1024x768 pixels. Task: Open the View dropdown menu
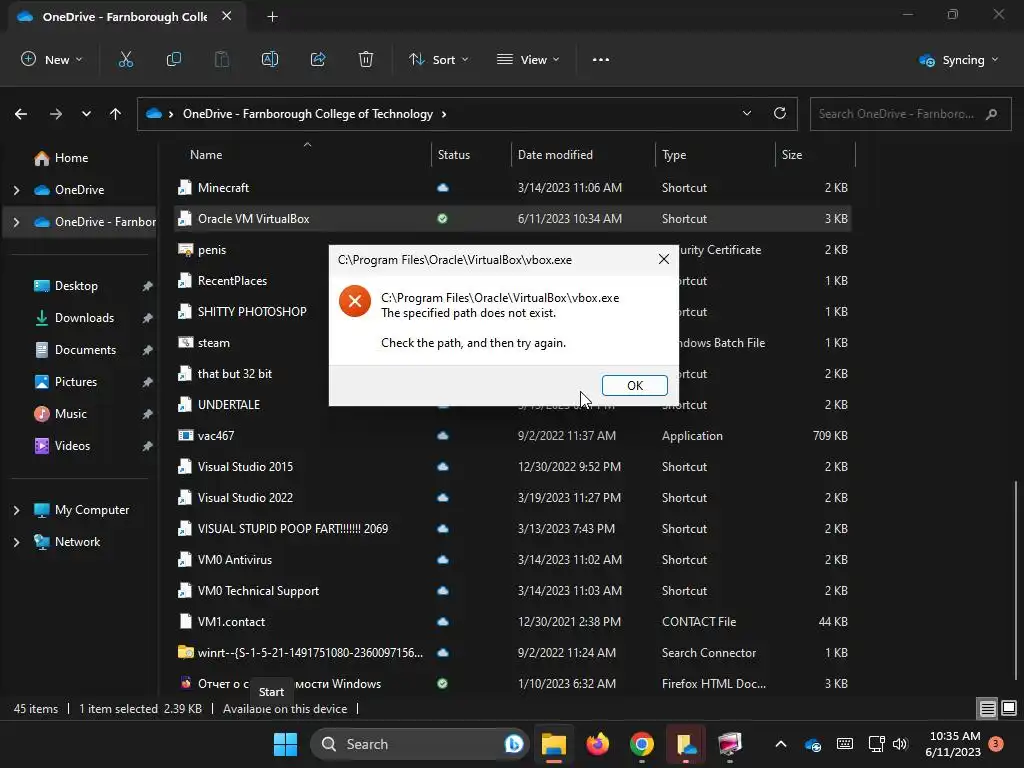528,59
